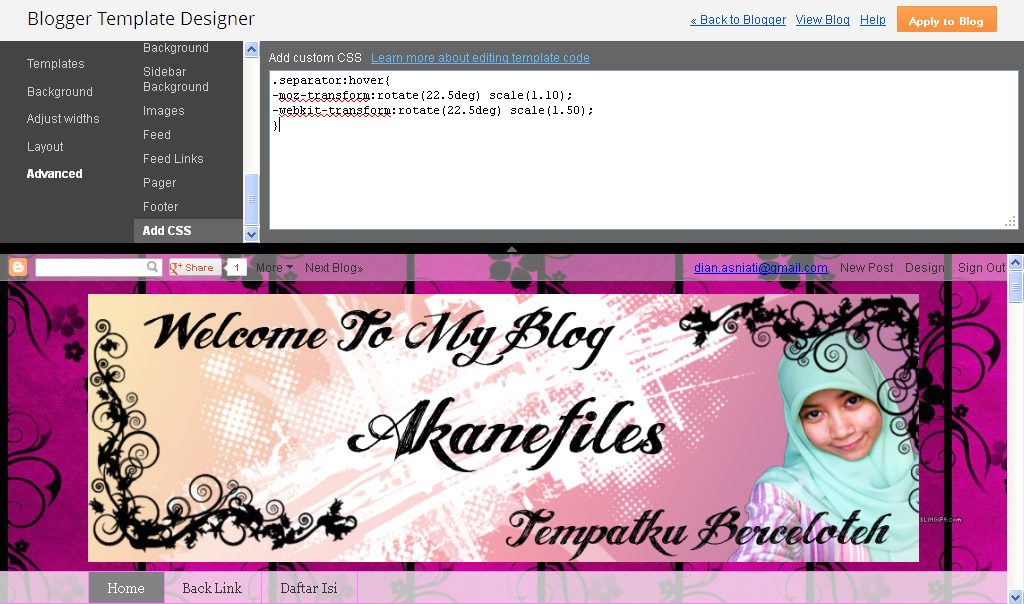Click Design in the navbar

pyautogui.click(x=924, y=268)
